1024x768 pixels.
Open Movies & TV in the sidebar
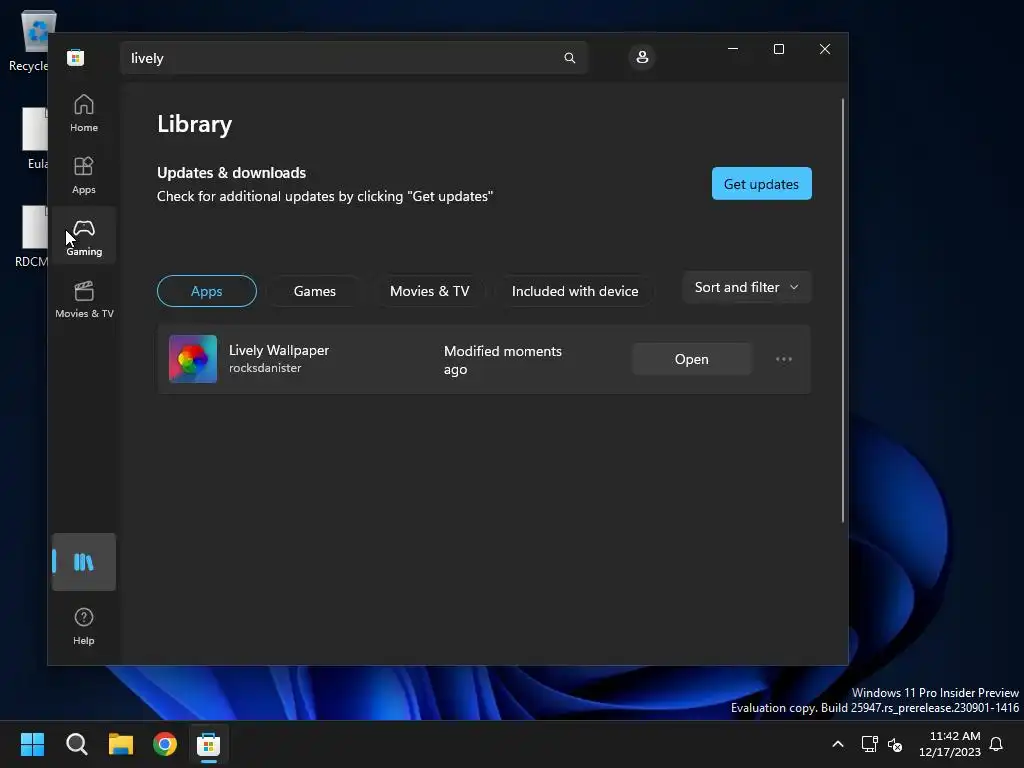pyautogui.click(x=84, y=298)
